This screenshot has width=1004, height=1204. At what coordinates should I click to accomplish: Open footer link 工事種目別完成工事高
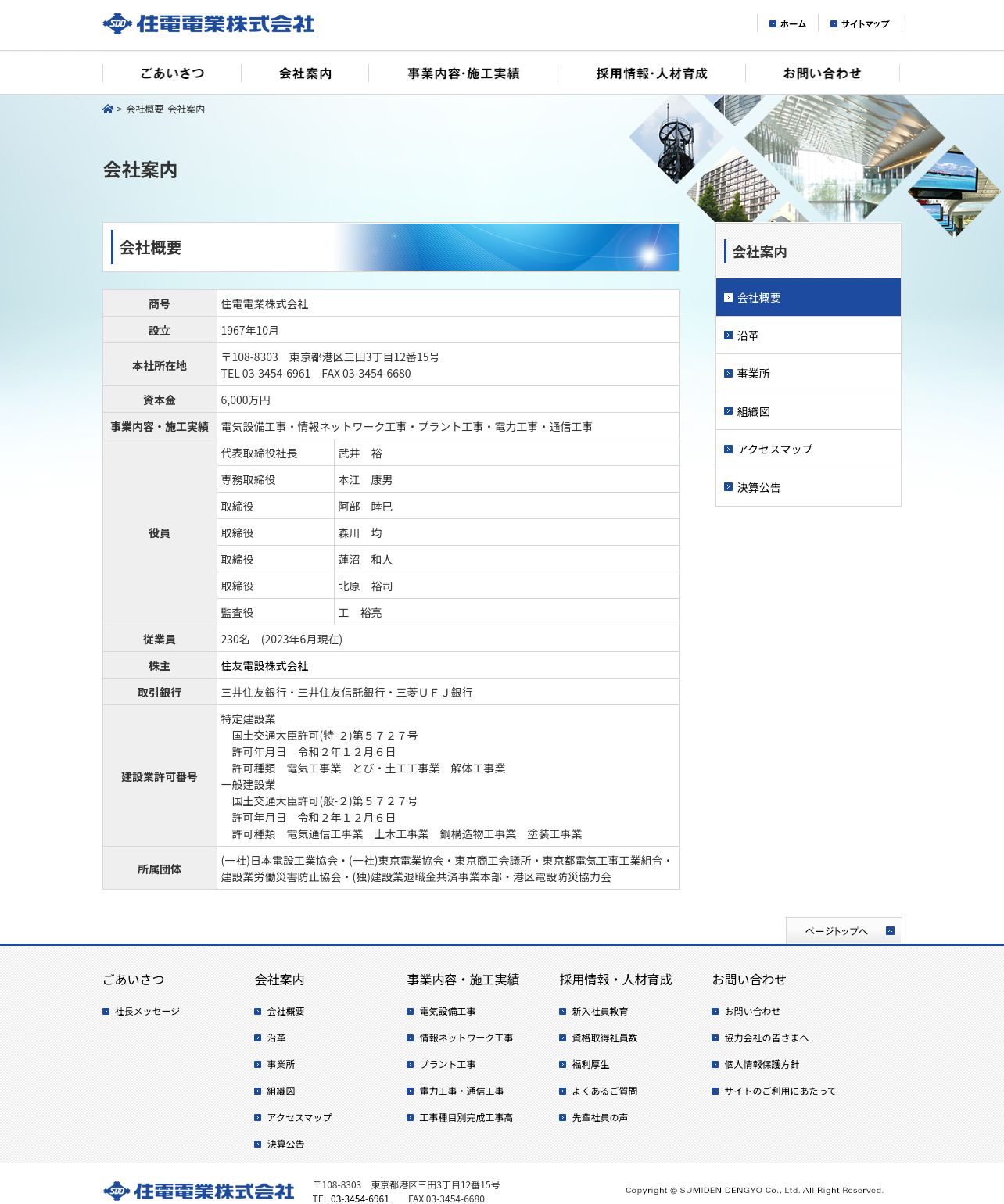(x=466, y=1118)
